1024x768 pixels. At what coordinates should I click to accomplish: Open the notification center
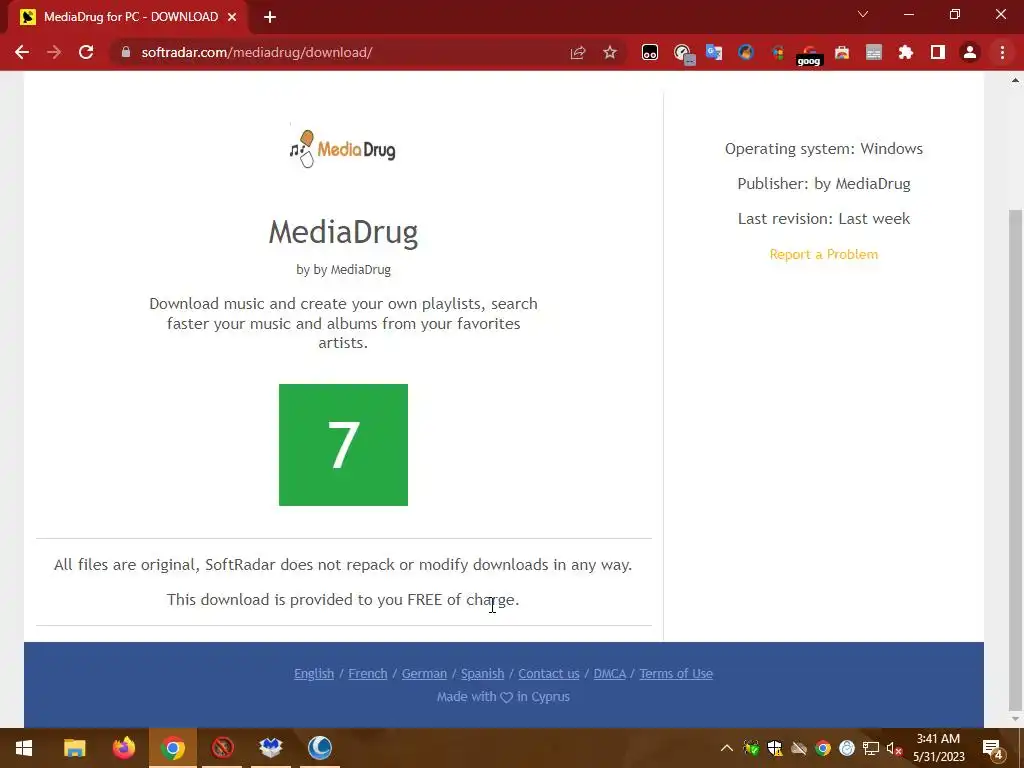pyautogui.click(x=993, y=748)
